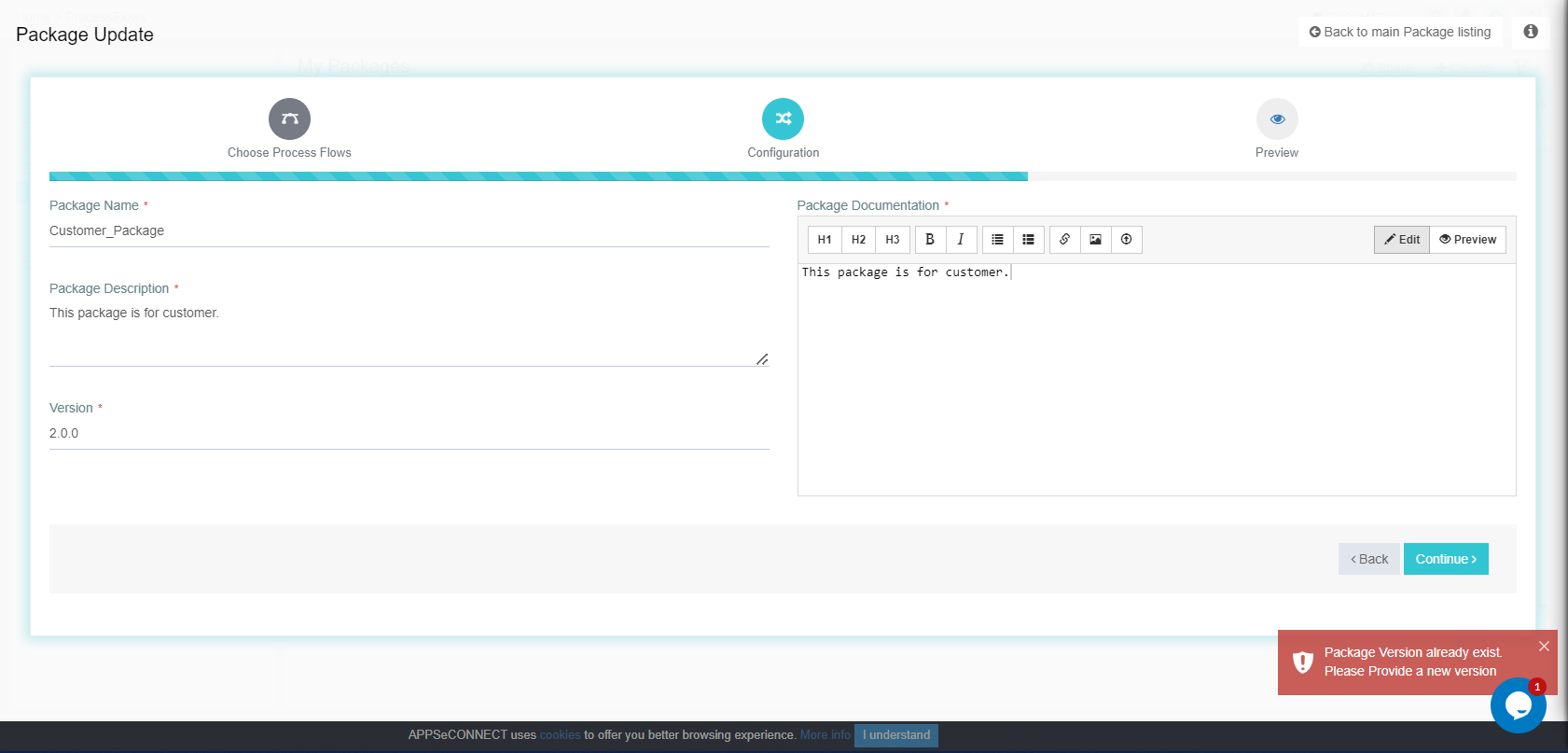Screen dimensions: 1568x753
Task: Select the Configuration wizard step
Action: (x=783, y=119)
